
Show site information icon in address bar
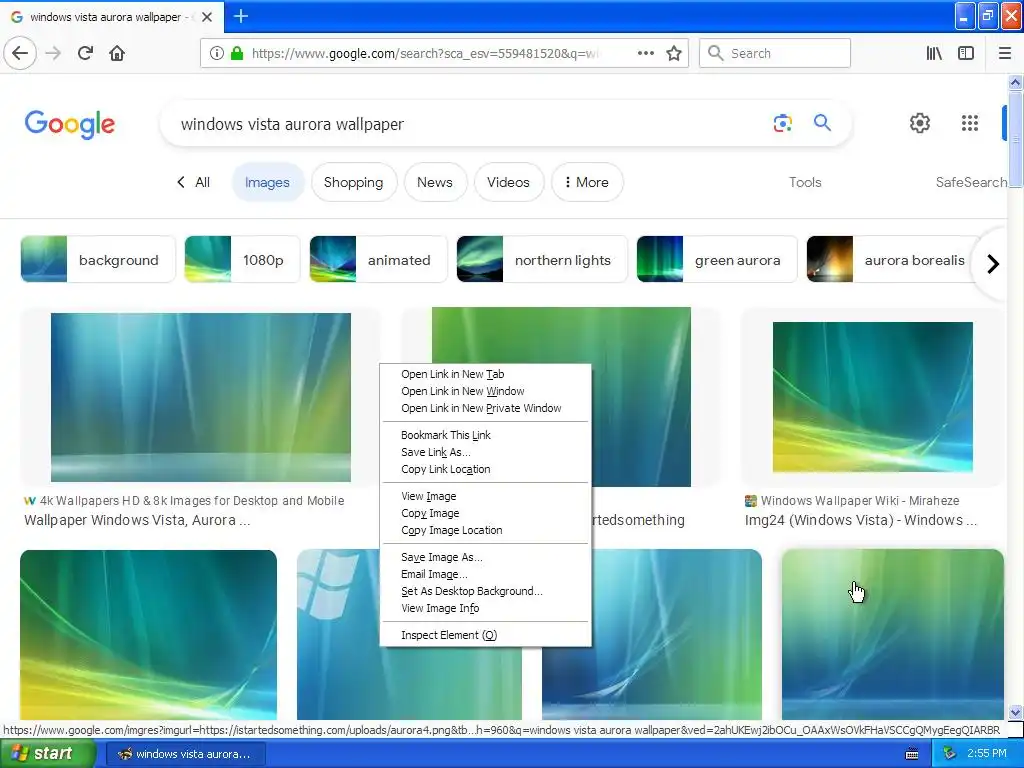click(217, 53)
